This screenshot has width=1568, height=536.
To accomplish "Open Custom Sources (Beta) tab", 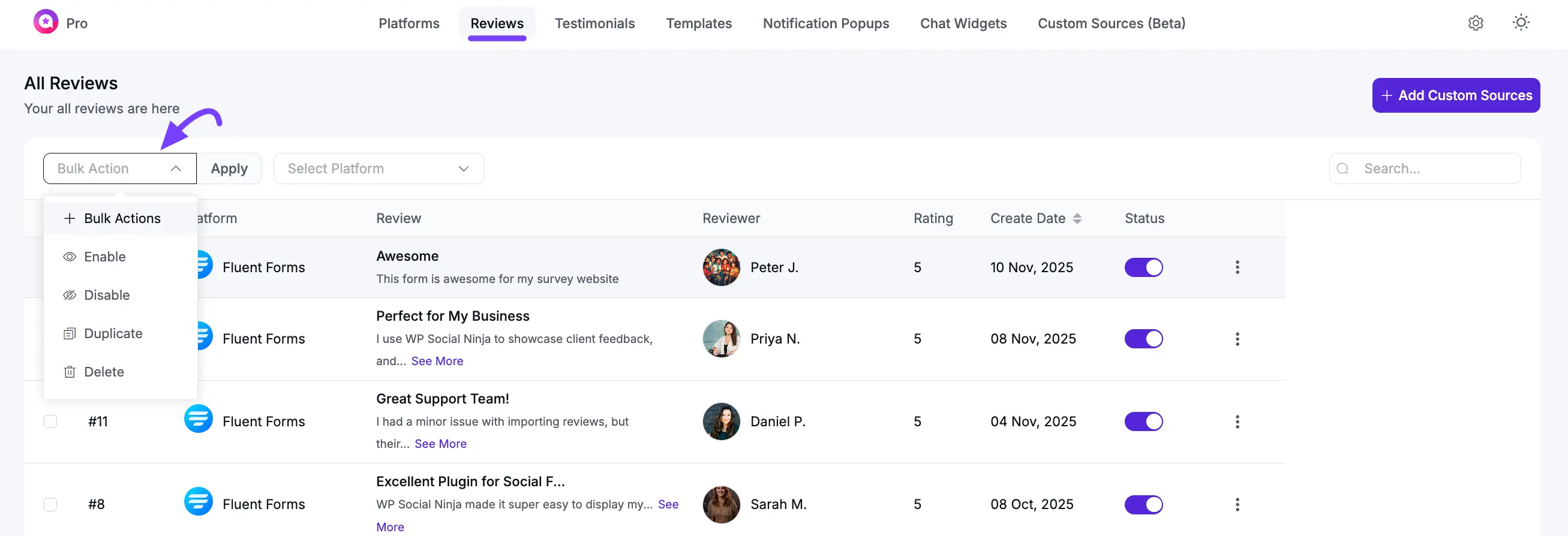I will [x=1111, y=23].
